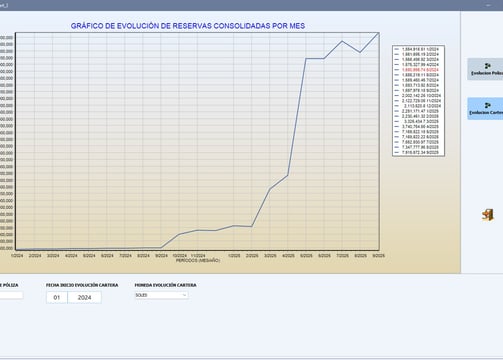Click the 11/2024 x-axis label
The image size is (503, 360).
pyautogui.click(x=198, y=256)
